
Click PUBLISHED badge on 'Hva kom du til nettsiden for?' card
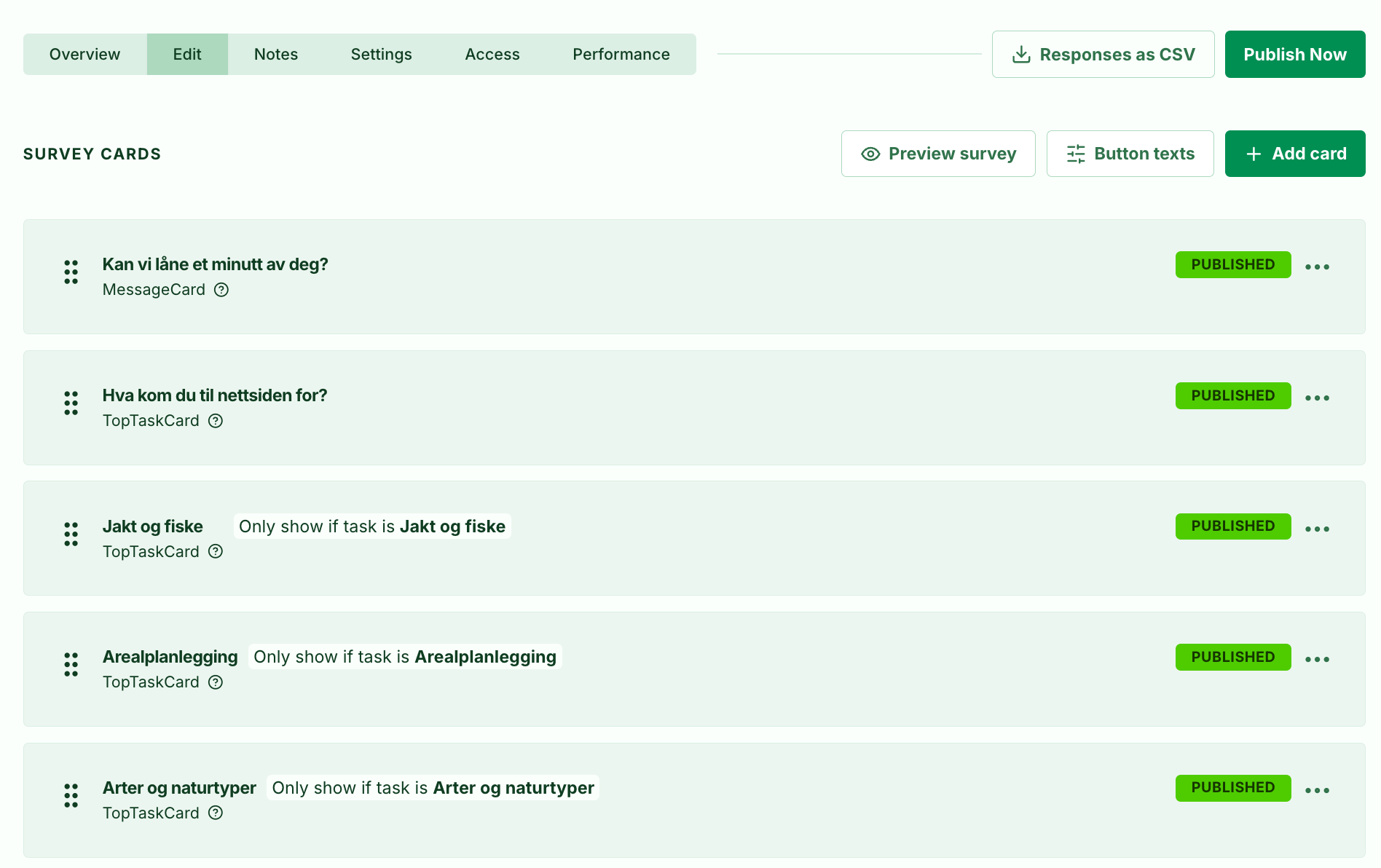(x=1233, y=395)
